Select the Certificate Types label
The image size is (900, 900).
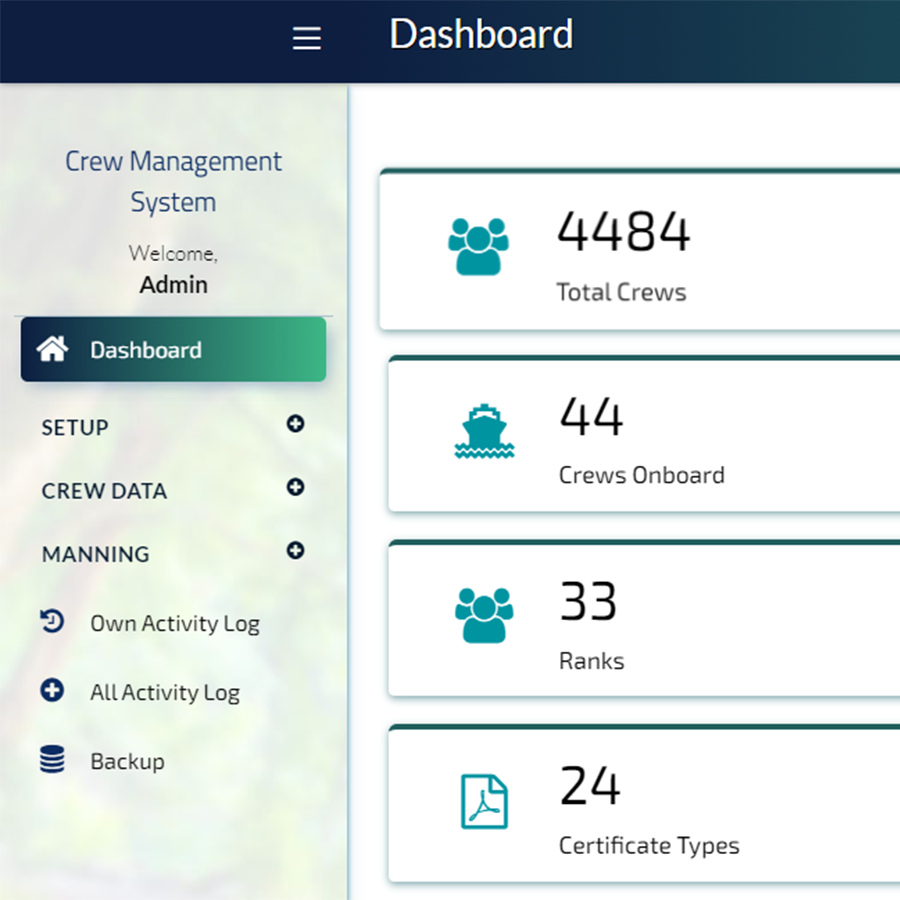[x=649, y=845]
